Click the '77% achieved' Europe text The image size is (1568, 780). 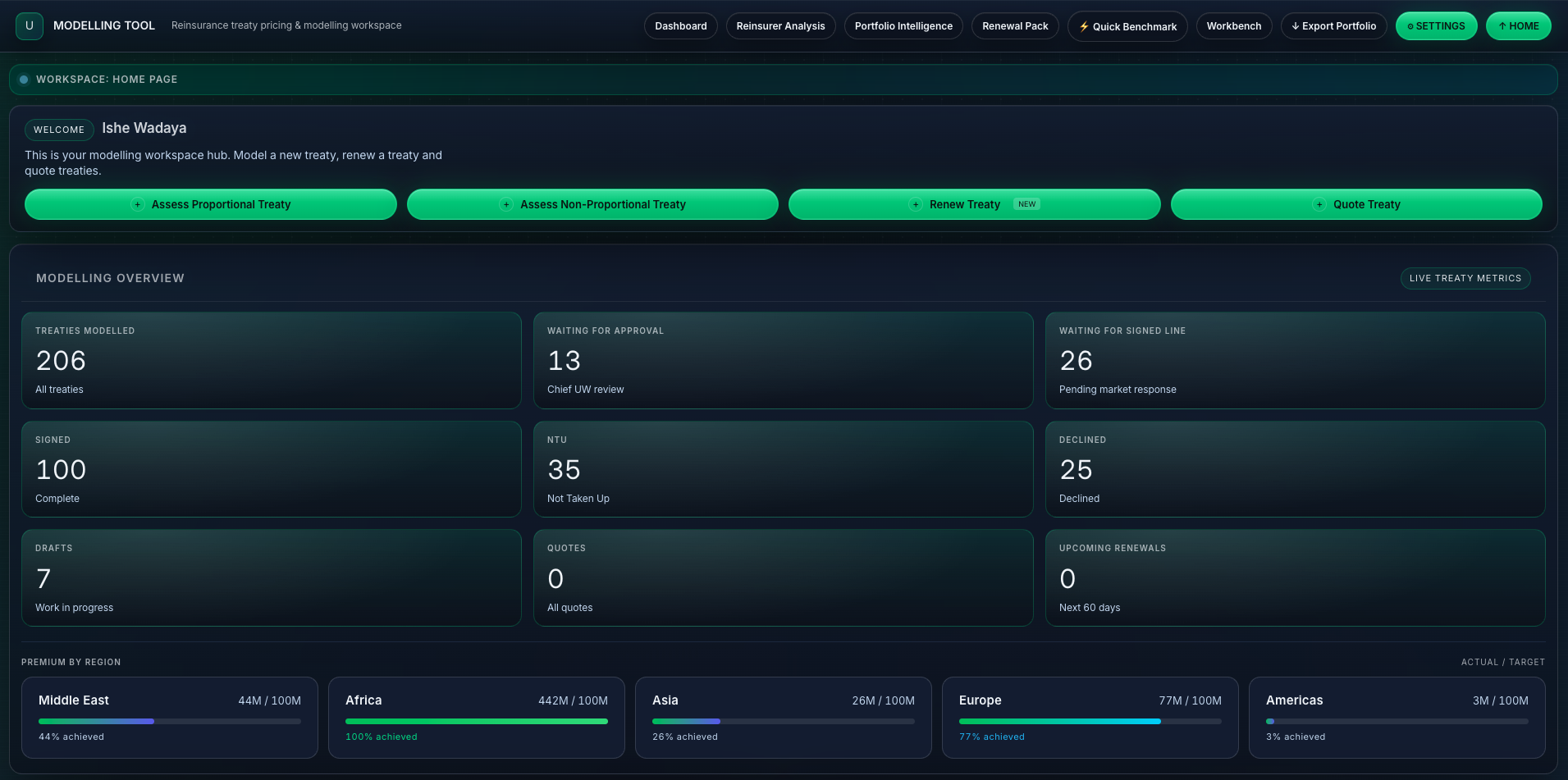(992, 737)
